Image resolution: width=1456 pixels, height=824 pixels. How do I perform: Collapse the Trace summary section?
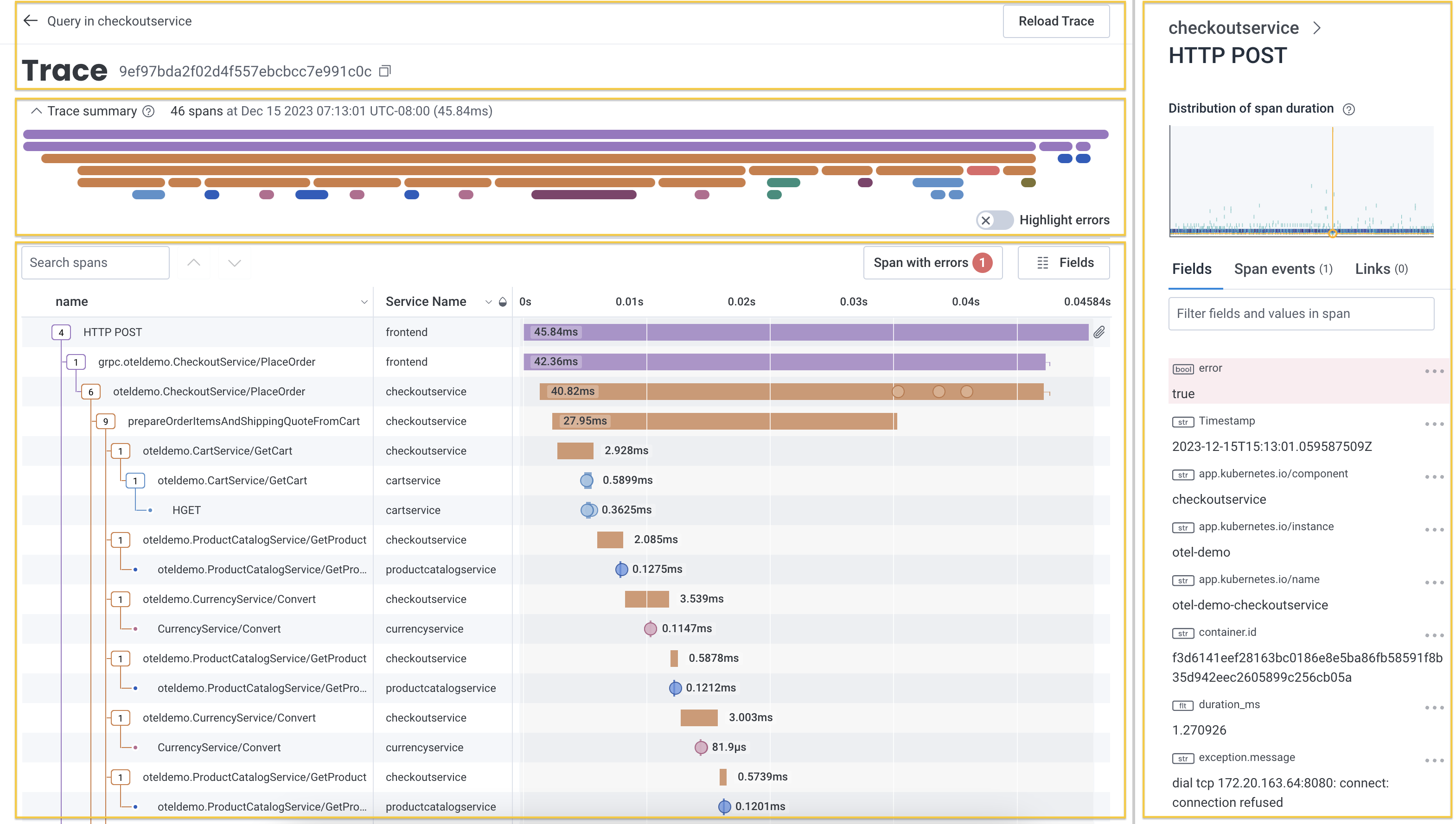36,112
